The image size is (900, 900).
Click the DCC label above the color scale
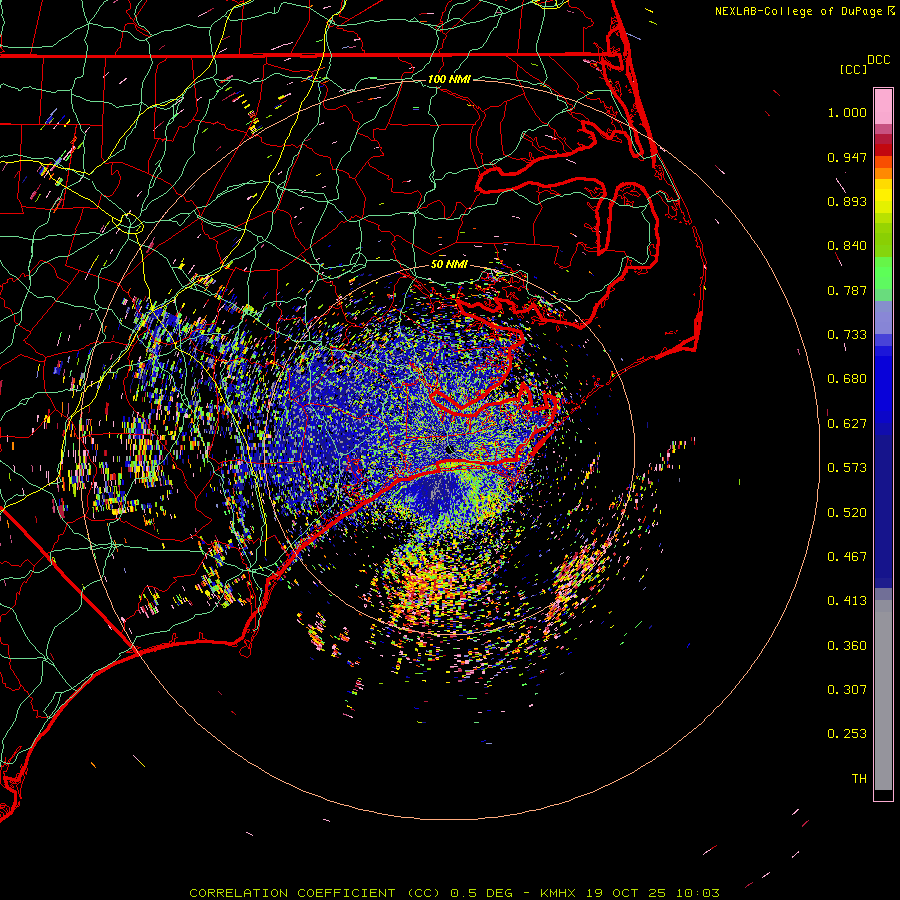pyautogui.click(x=878, y=60)
